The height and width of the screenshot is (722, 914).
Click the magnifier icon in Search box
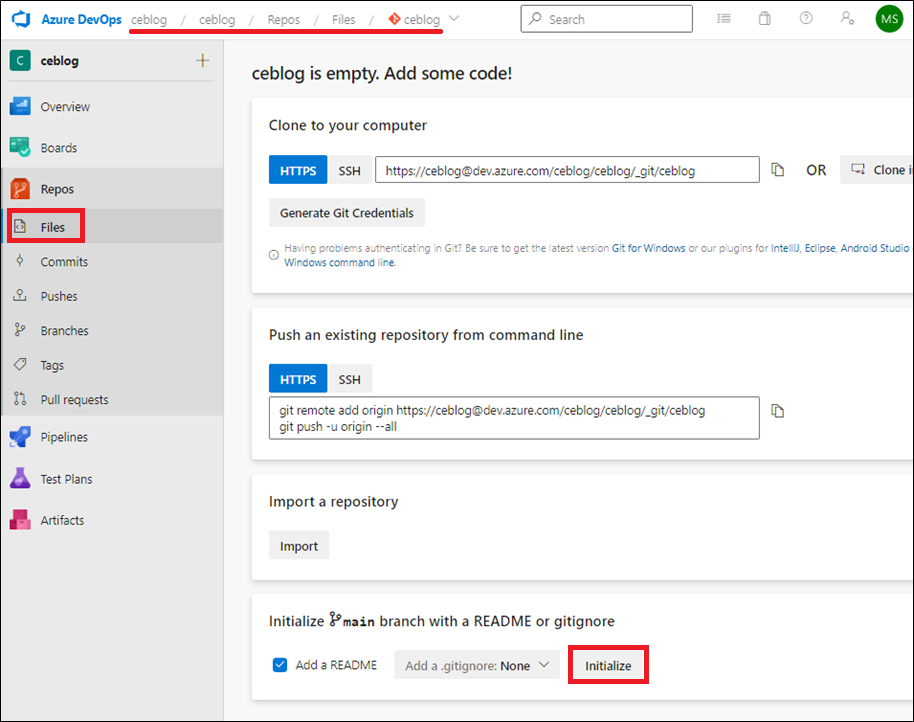(535, 19)
